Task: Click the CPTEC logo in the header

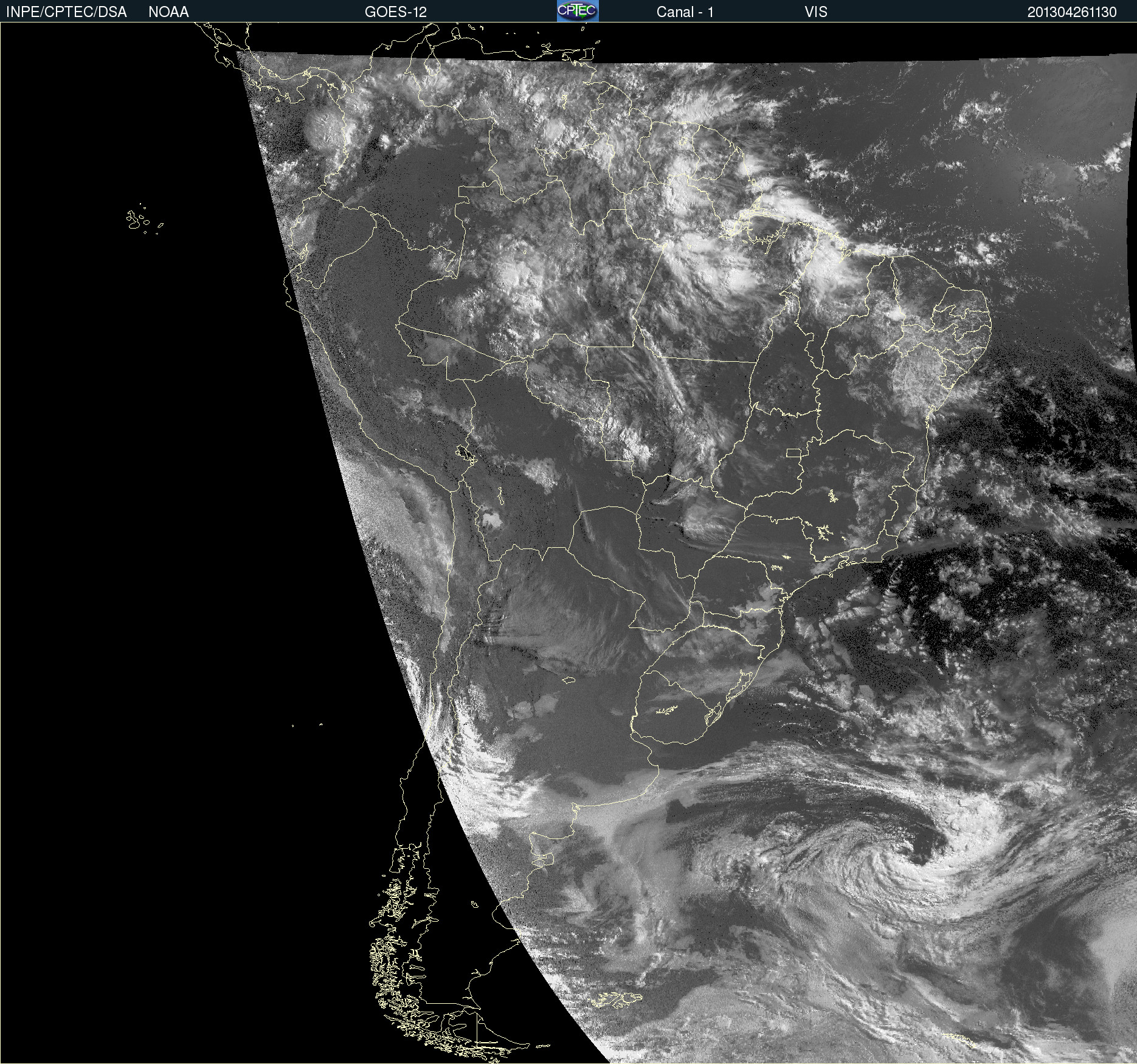Action: (x=578, y=11)
